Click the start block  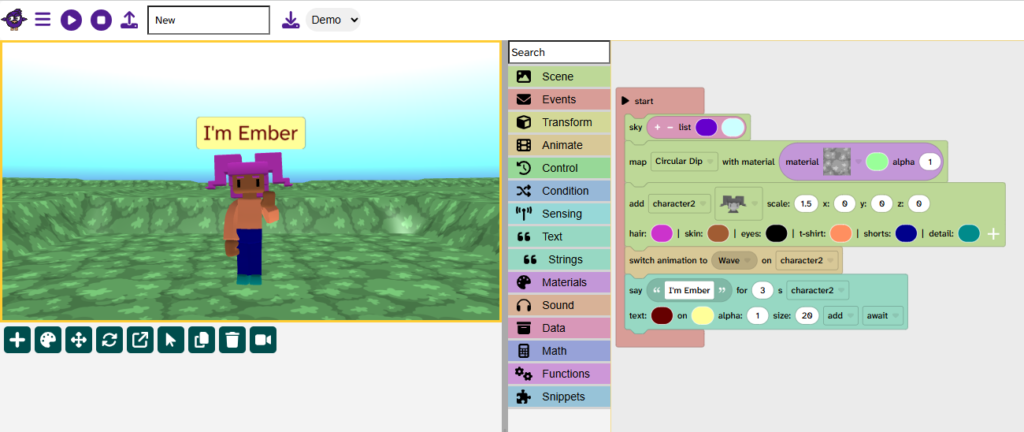(x=660, y=101)
